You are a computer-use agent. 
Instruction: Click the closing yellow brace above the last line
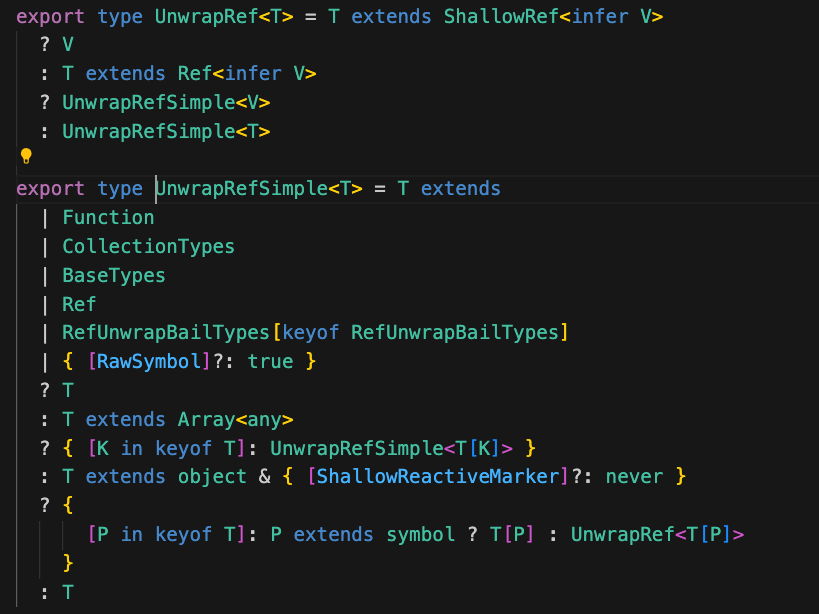coord(68,563)
